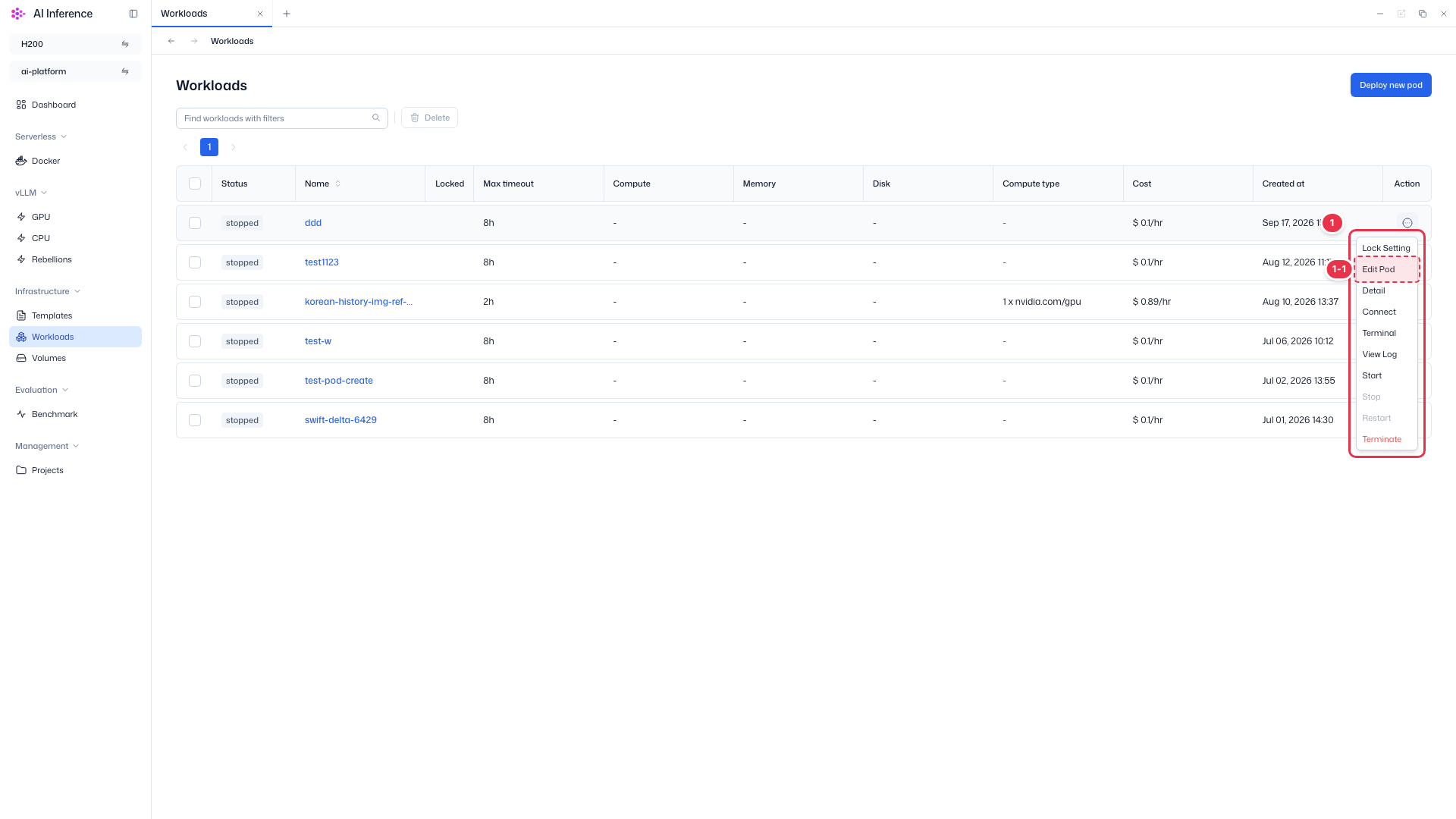Click Deploy new pod button

[x=1391, y=85]
